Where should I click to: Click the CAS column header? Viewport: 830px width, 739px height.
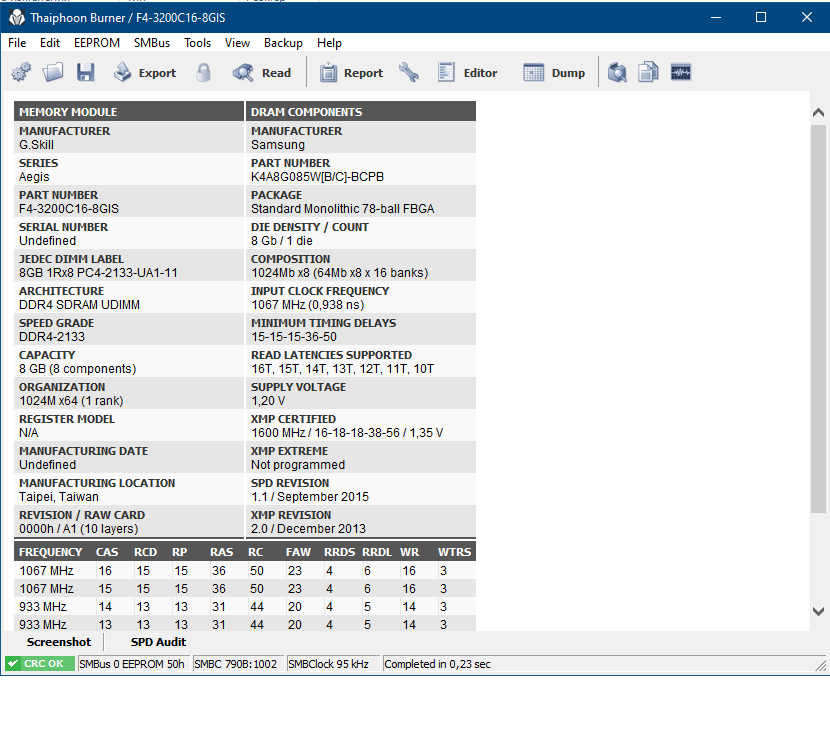(x=107, y=552)
